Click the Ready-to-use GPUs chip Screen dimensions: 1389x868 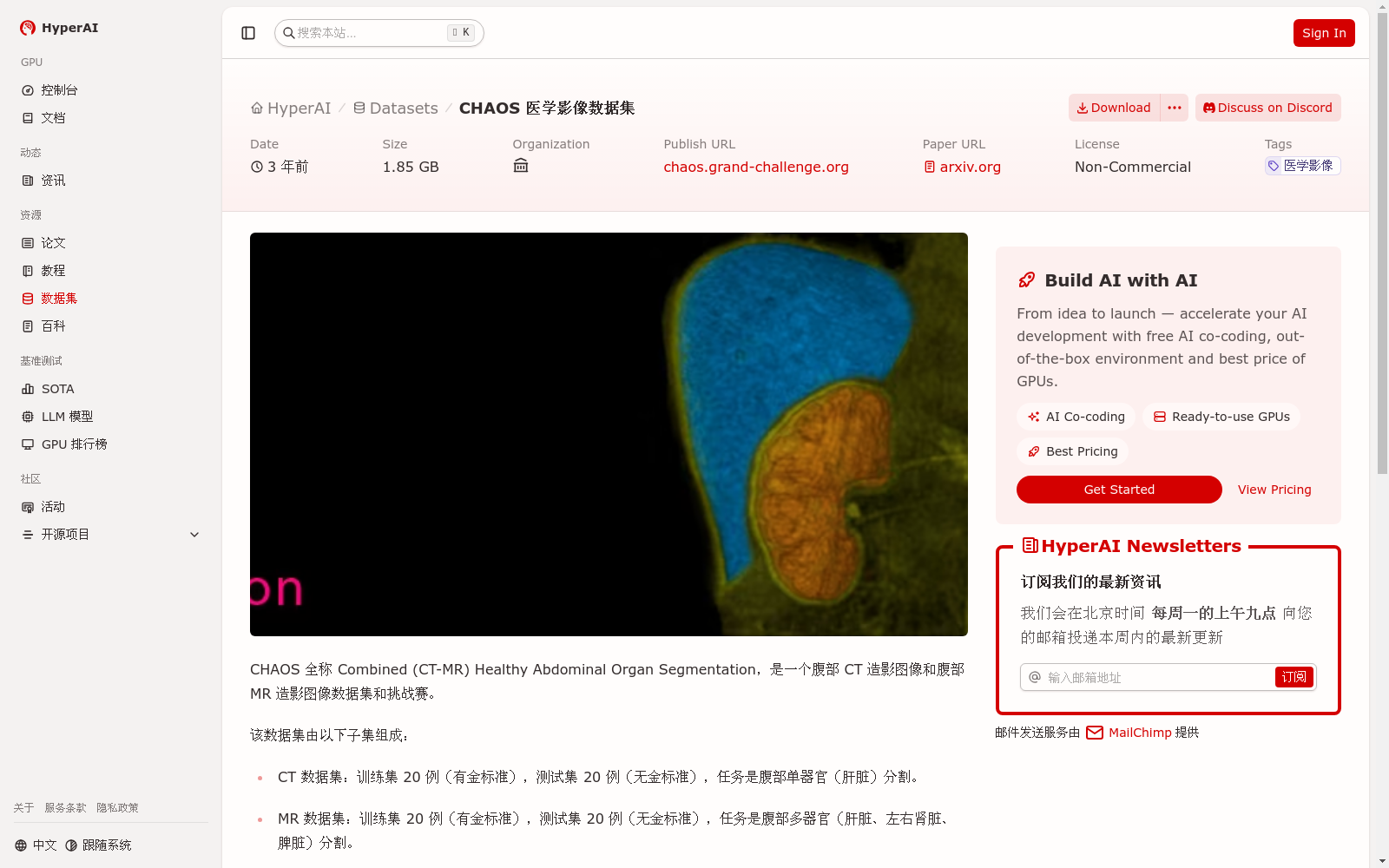[x=1221, y=417]
